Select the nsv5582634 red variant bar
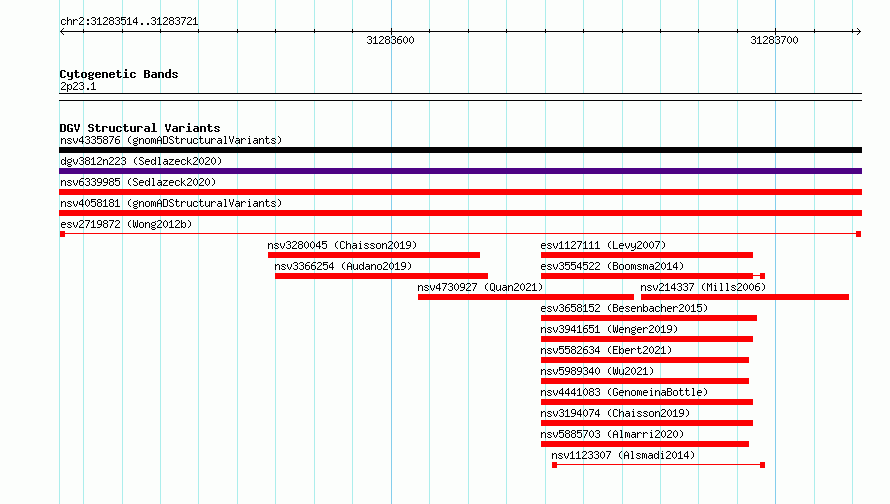The height and width of the screenshot is (504, 890). point(645,360)
